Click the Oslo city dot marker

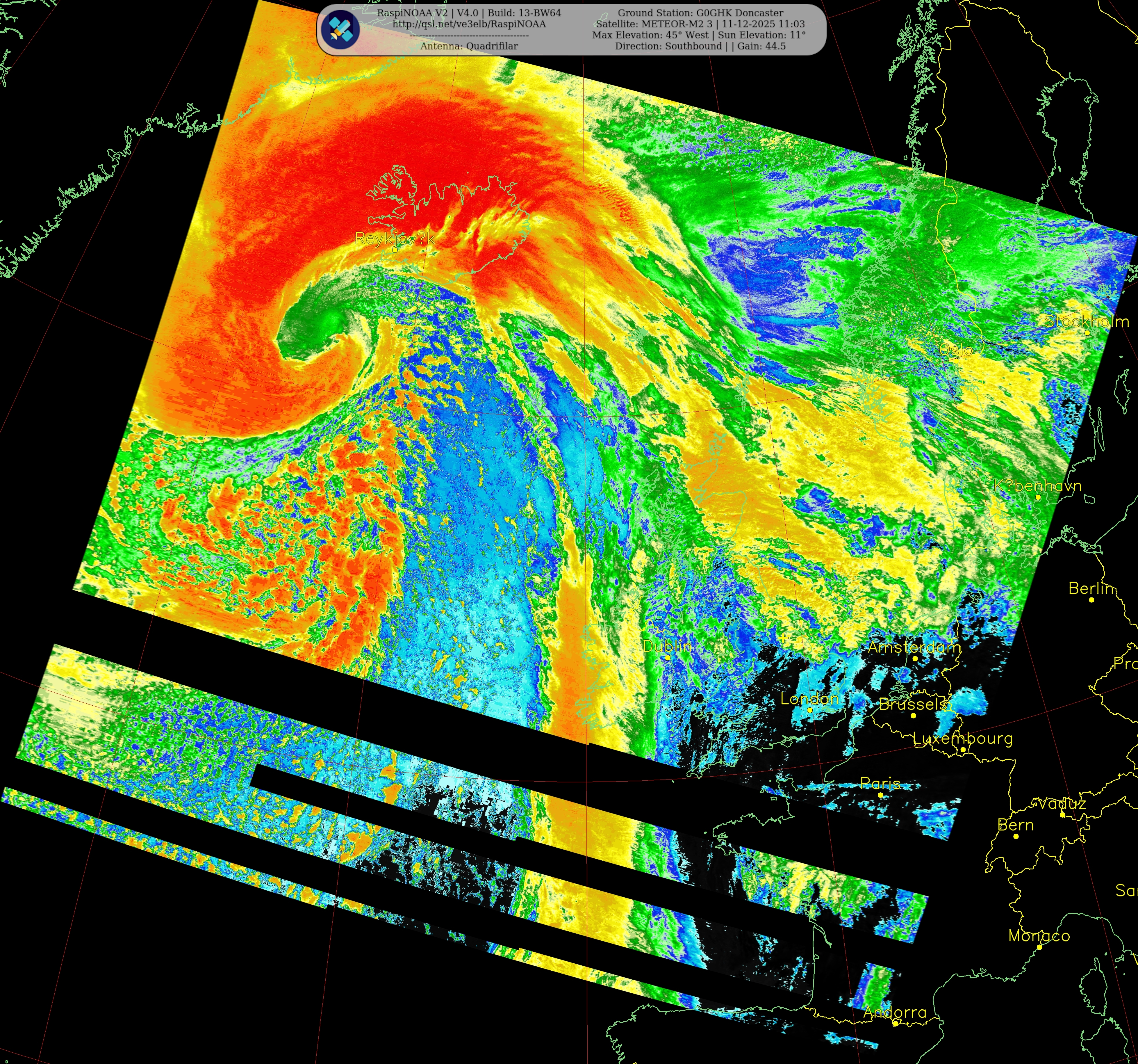[x=956, y=361]
